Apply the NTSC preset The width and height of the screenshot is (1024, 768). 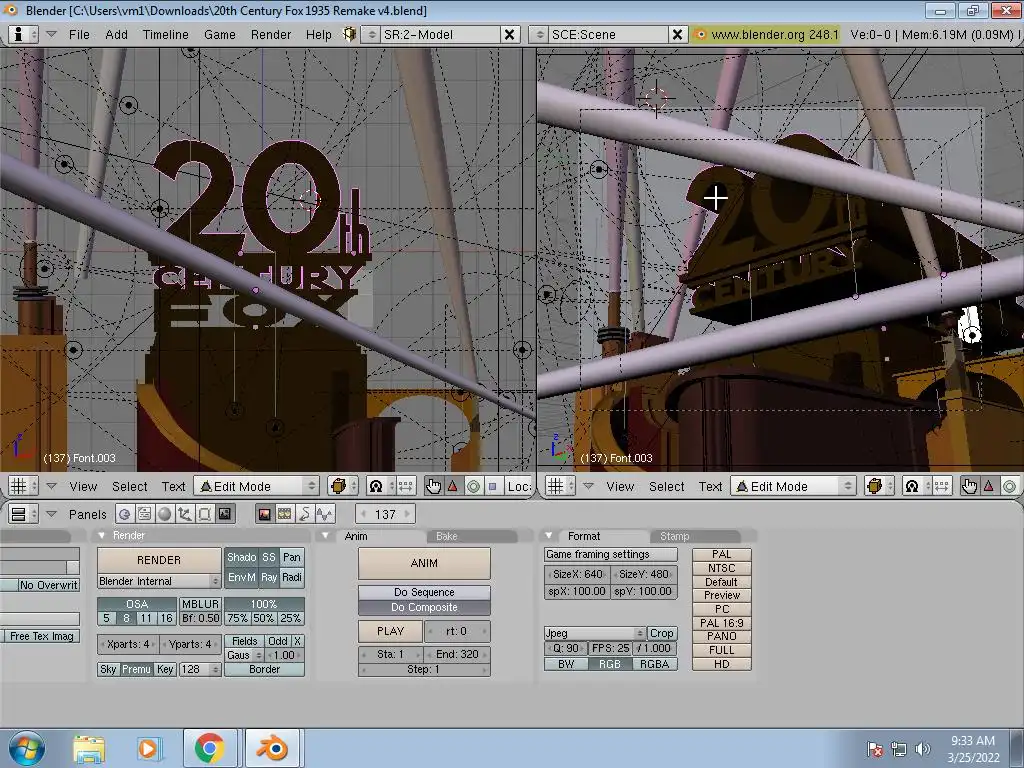[722, 568]
